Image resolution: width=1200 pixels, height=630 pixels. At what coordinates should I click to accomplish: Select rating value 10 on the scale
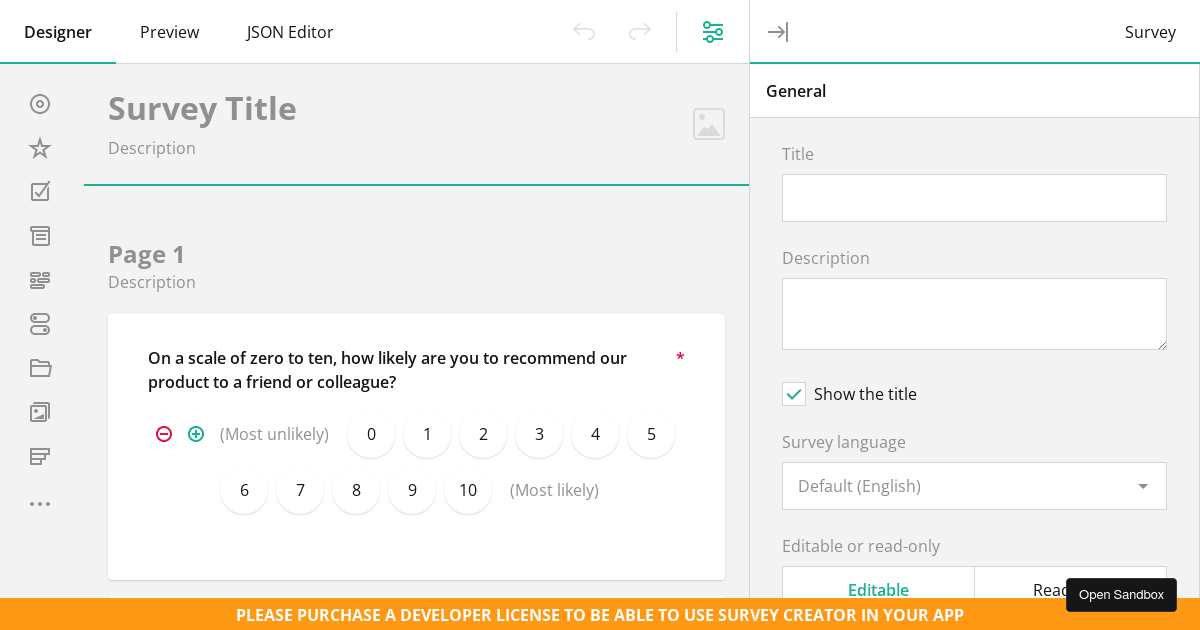click(x=468, y=490)
